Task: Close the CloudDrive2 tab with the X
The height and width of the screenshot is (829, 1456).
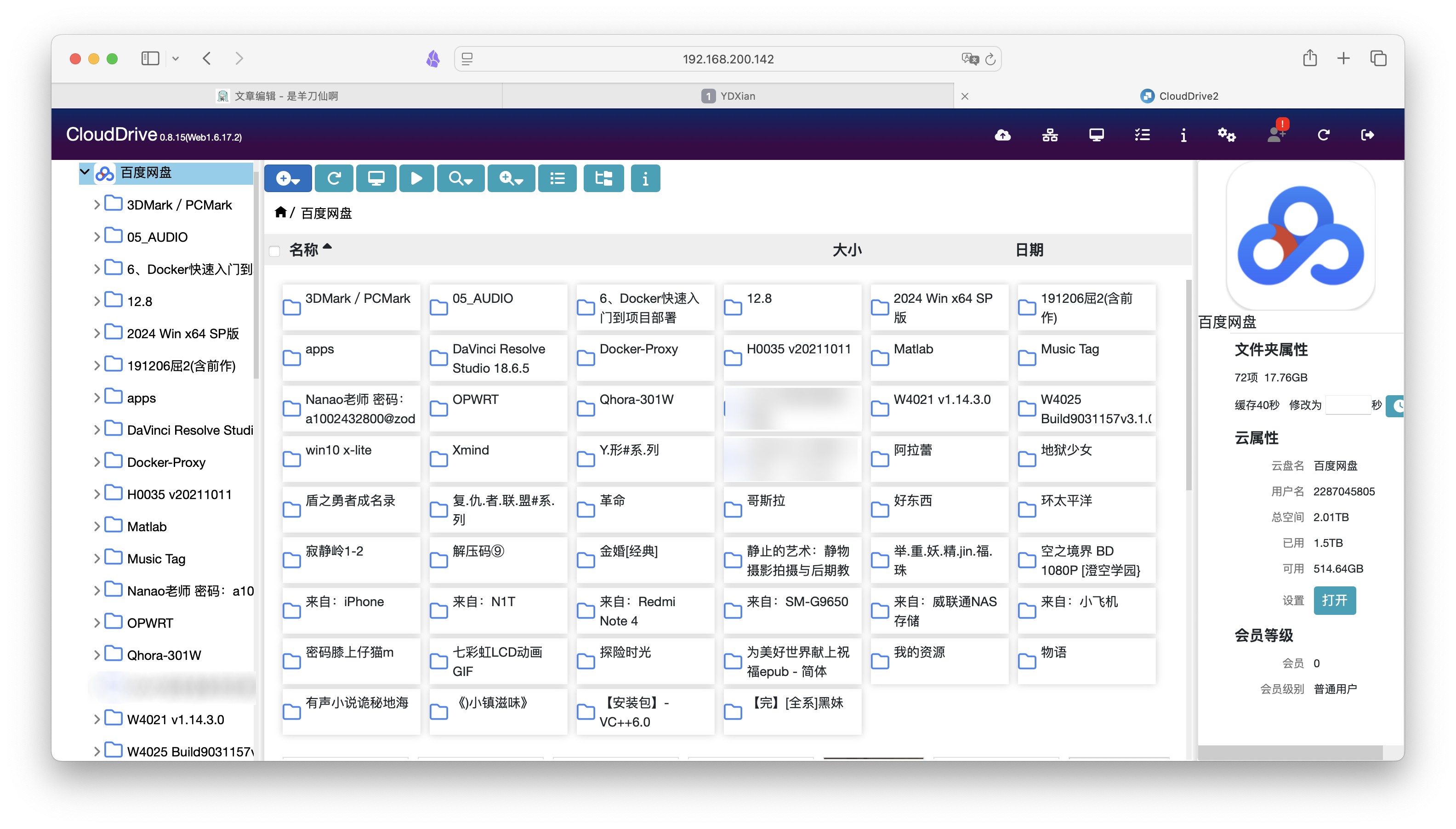Action: click(965, 96)
